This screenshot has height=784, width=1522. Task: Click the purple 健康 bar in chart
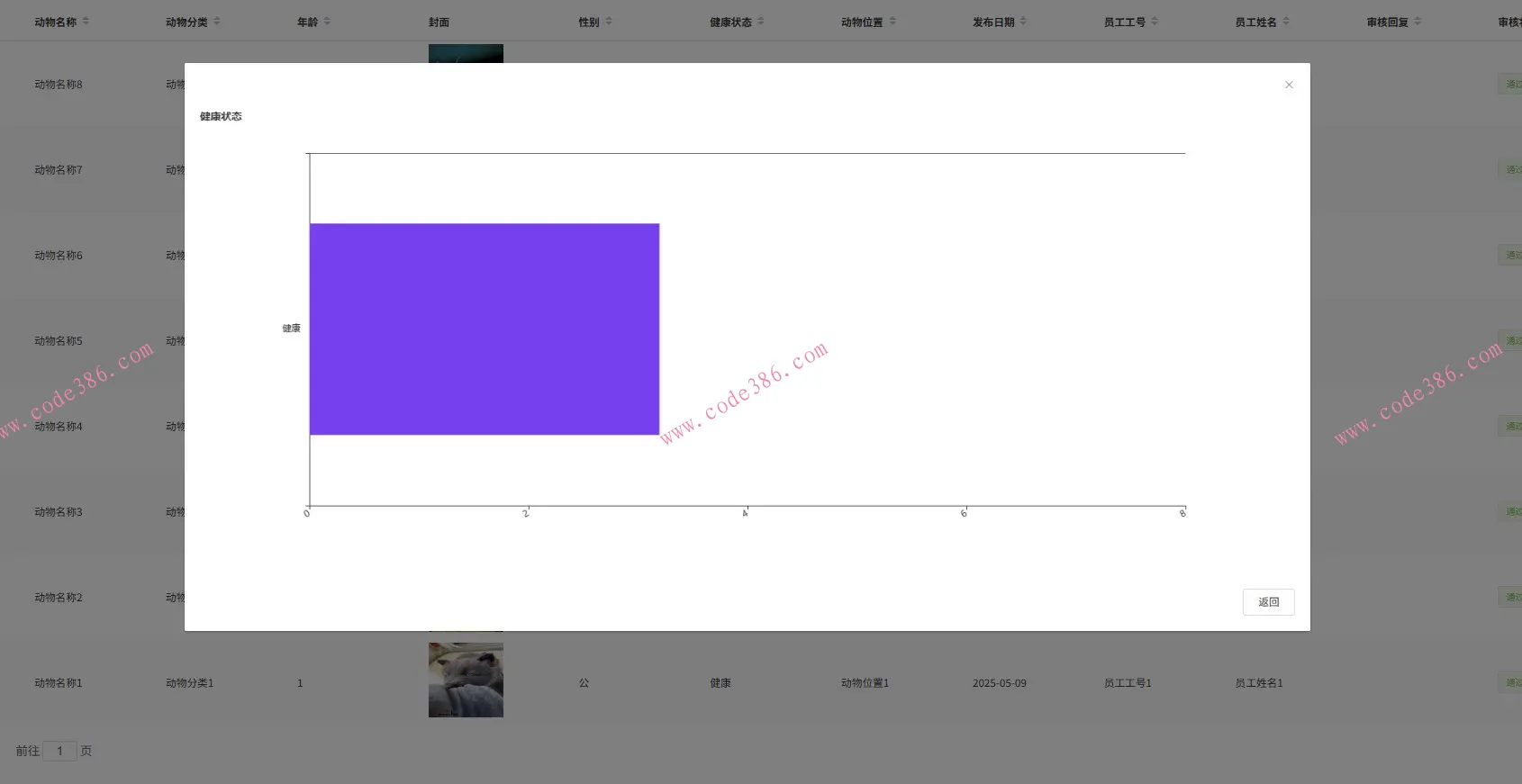point(485,329)
